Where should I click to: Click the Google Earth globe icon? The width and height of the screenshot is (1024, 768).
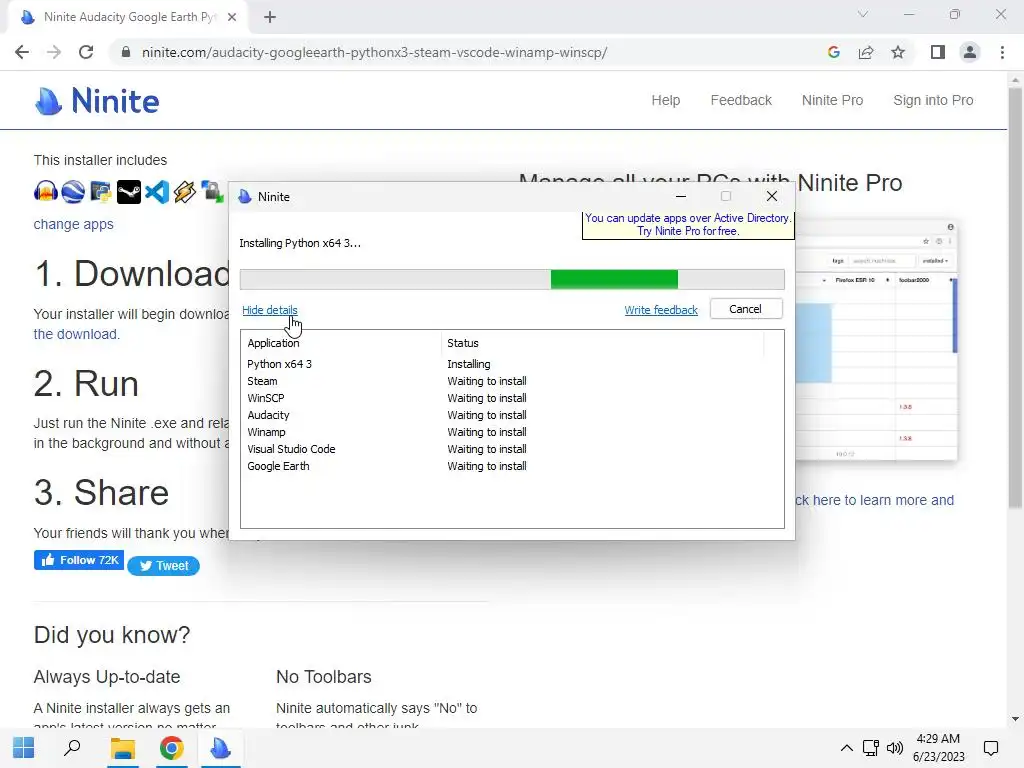(73, 191)
